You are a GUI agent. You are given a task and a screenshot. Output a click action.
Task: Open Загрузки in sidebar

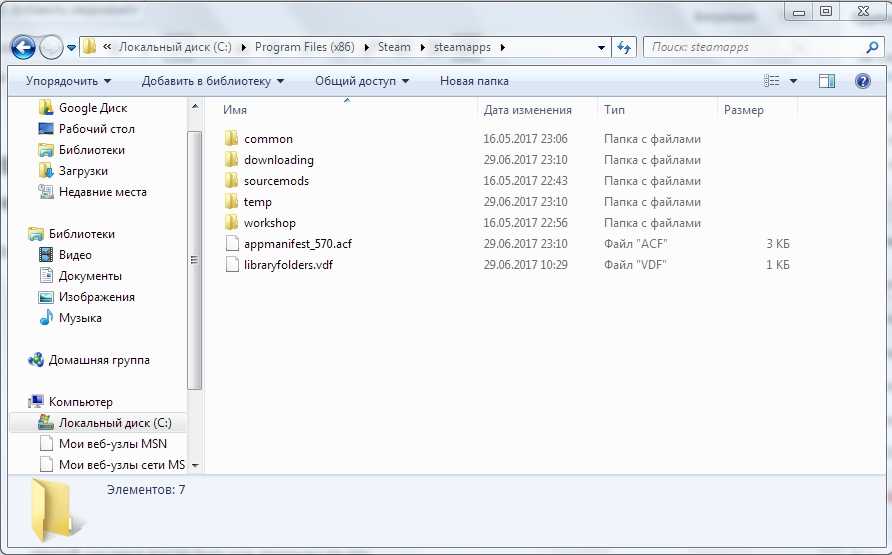coord(83,171)
